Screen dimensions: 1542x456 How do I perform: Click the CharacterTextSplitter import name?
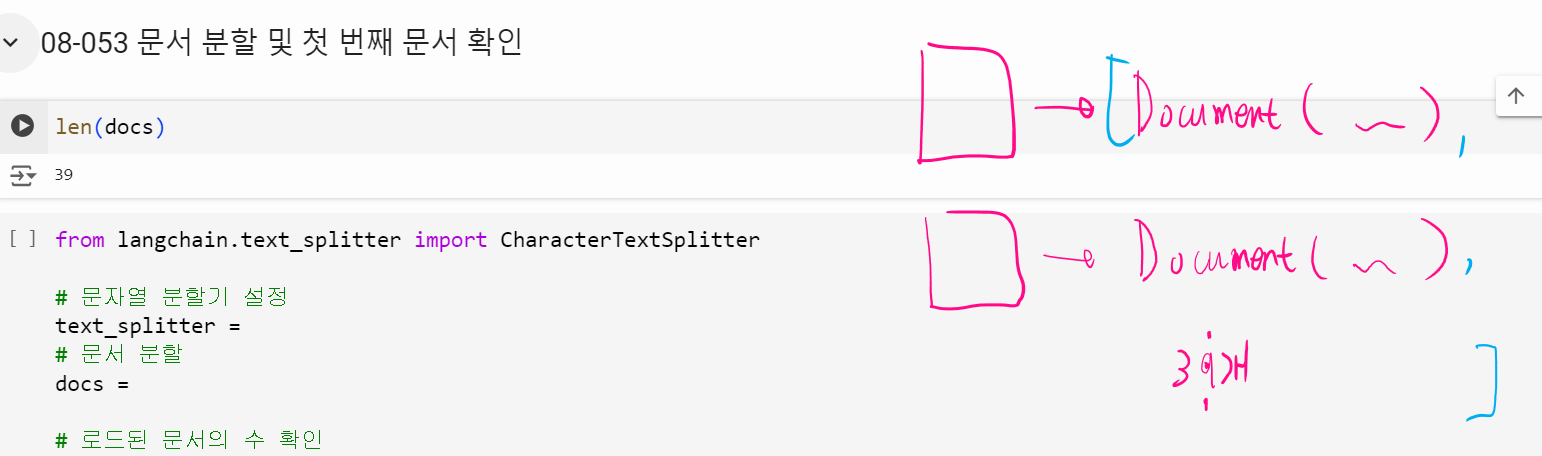(629, 240)
